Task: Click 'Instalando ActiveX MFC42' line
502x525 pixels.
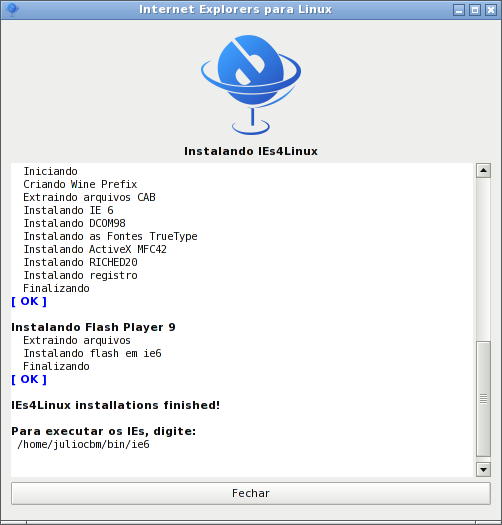Action: pyautogui.click(x=95, y=249)
